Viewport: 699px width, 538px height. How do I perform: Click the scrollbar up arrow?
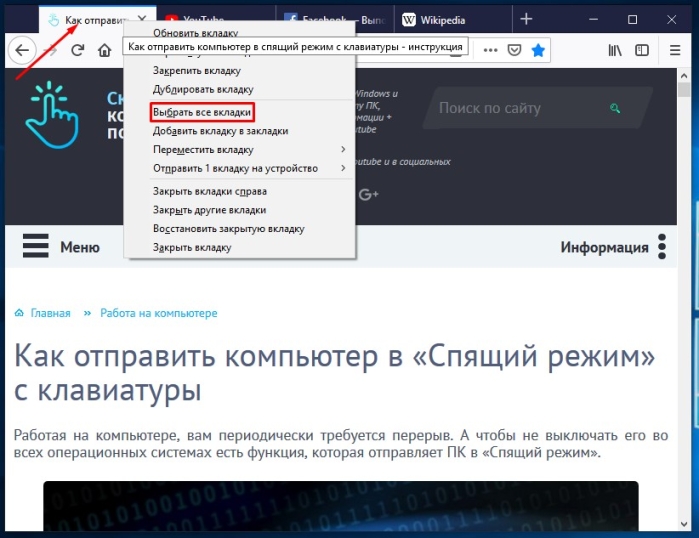(683, 75)
